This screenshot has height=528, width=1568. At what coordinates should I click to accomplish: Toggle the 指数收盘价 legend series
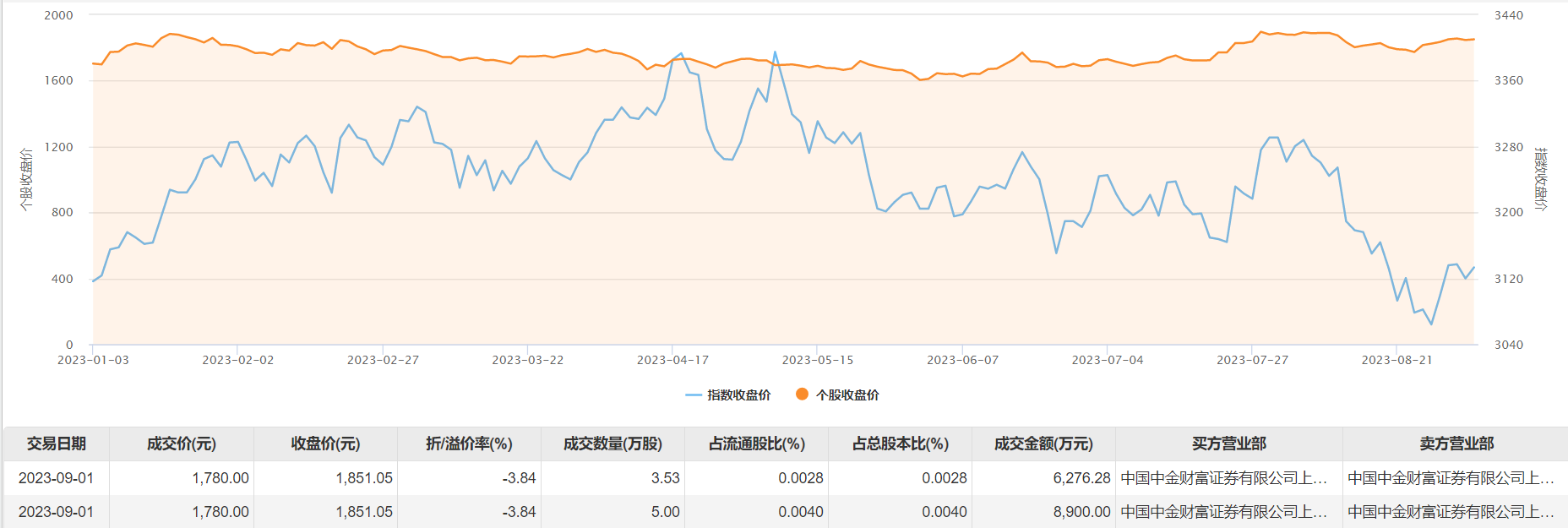(x=728, y=395)
